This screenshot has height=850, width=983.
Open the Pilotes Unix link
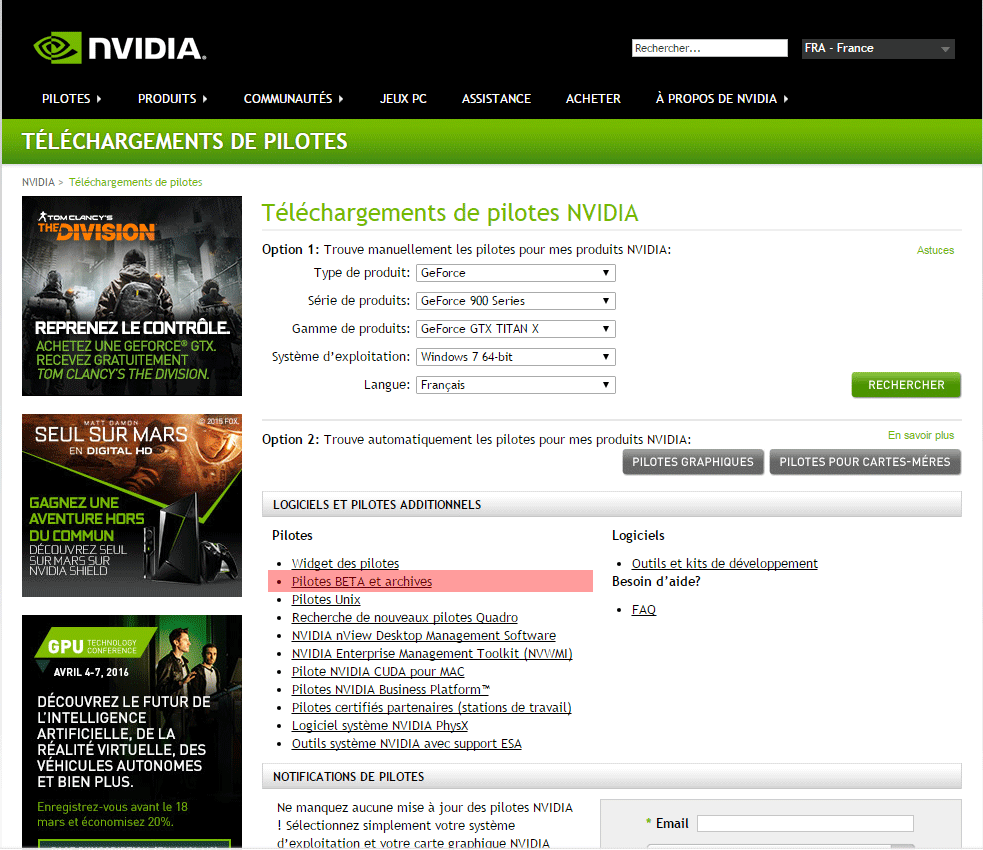pos(326,599)
